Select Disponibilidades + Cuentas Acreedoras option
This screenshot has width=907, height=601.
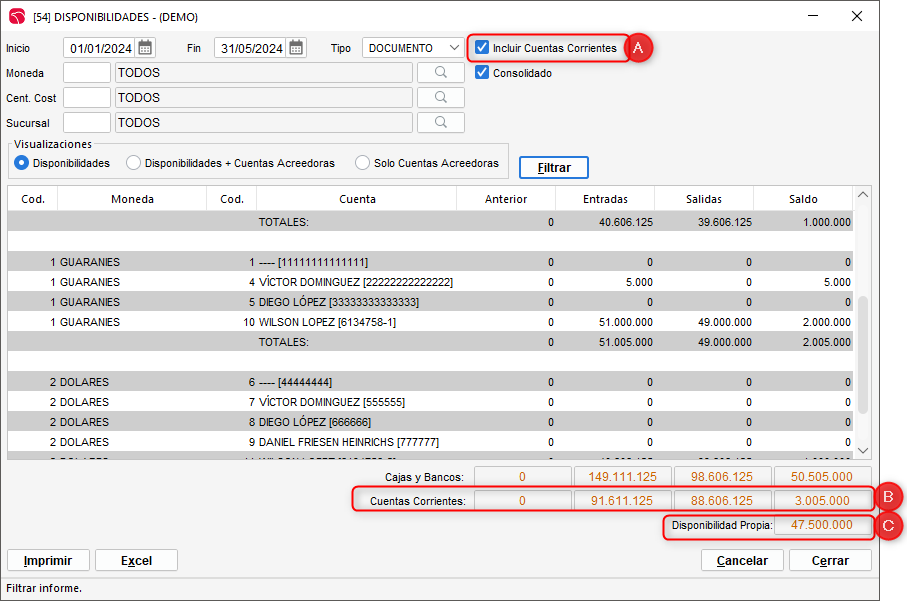133,163
